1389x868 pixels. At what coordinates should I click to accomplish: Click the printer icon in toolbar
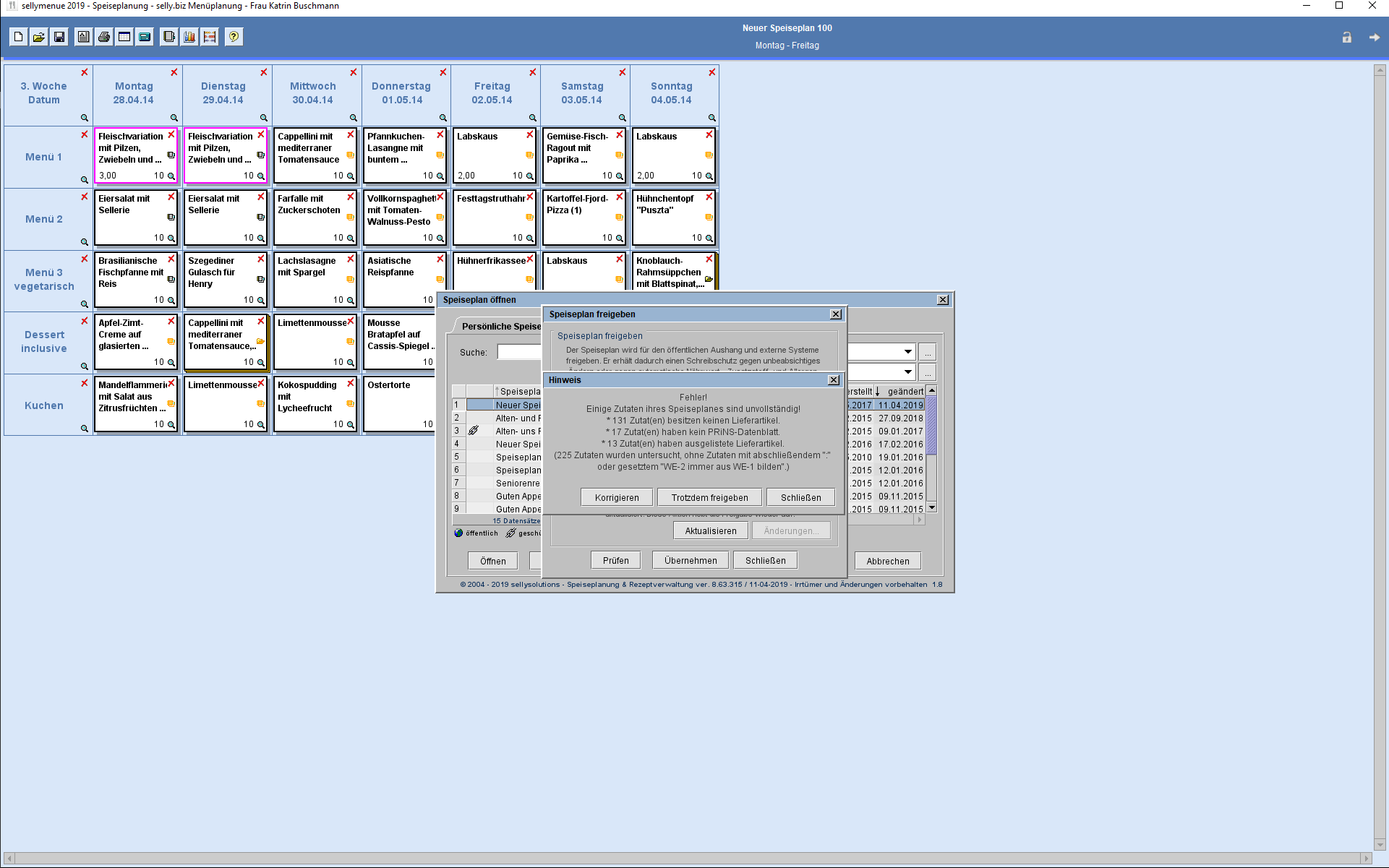[104, 37]
